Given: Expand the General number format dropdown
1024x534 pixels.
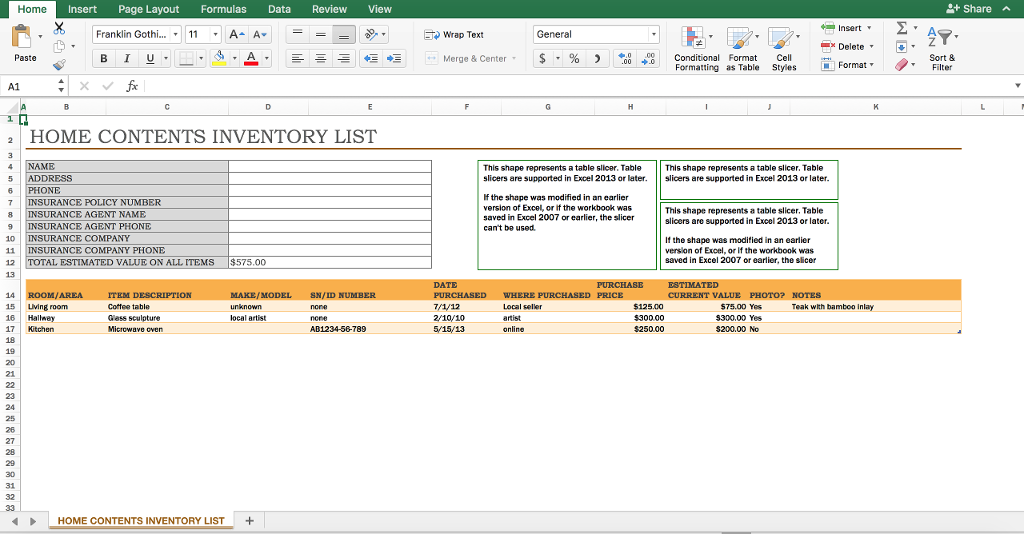Looking at the screenshot, I should tap(654, 34).
